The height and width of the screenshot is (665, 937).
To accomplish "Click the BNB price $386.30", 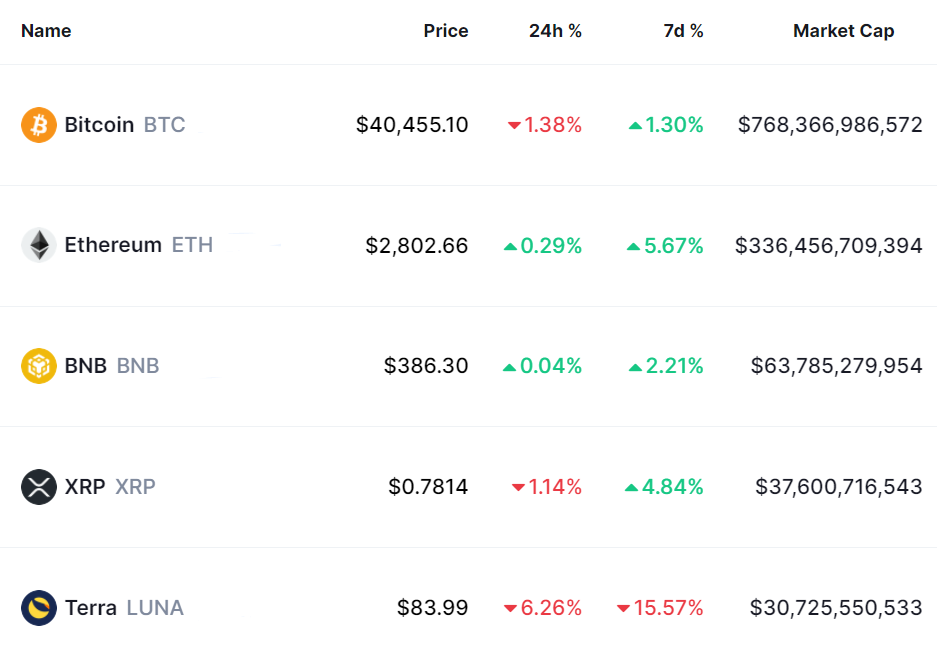I will (x=426, y=366).
